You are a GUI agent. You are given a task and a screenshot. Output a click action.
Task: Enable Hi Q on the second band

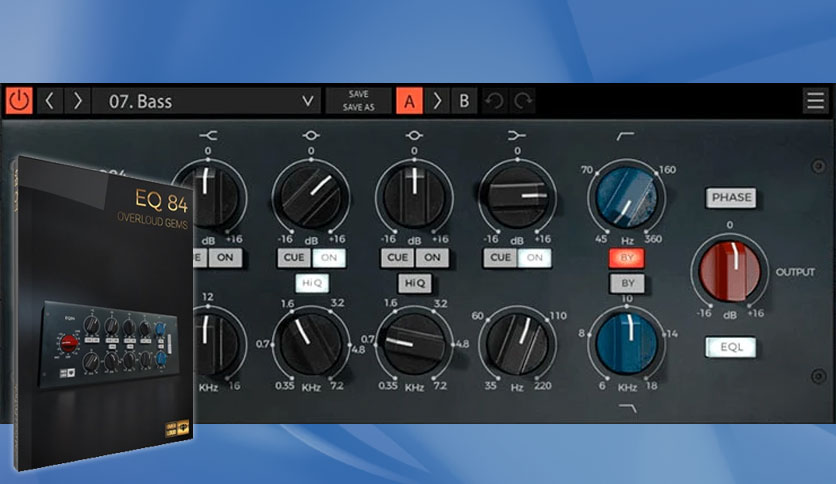[x=312, y=283]
